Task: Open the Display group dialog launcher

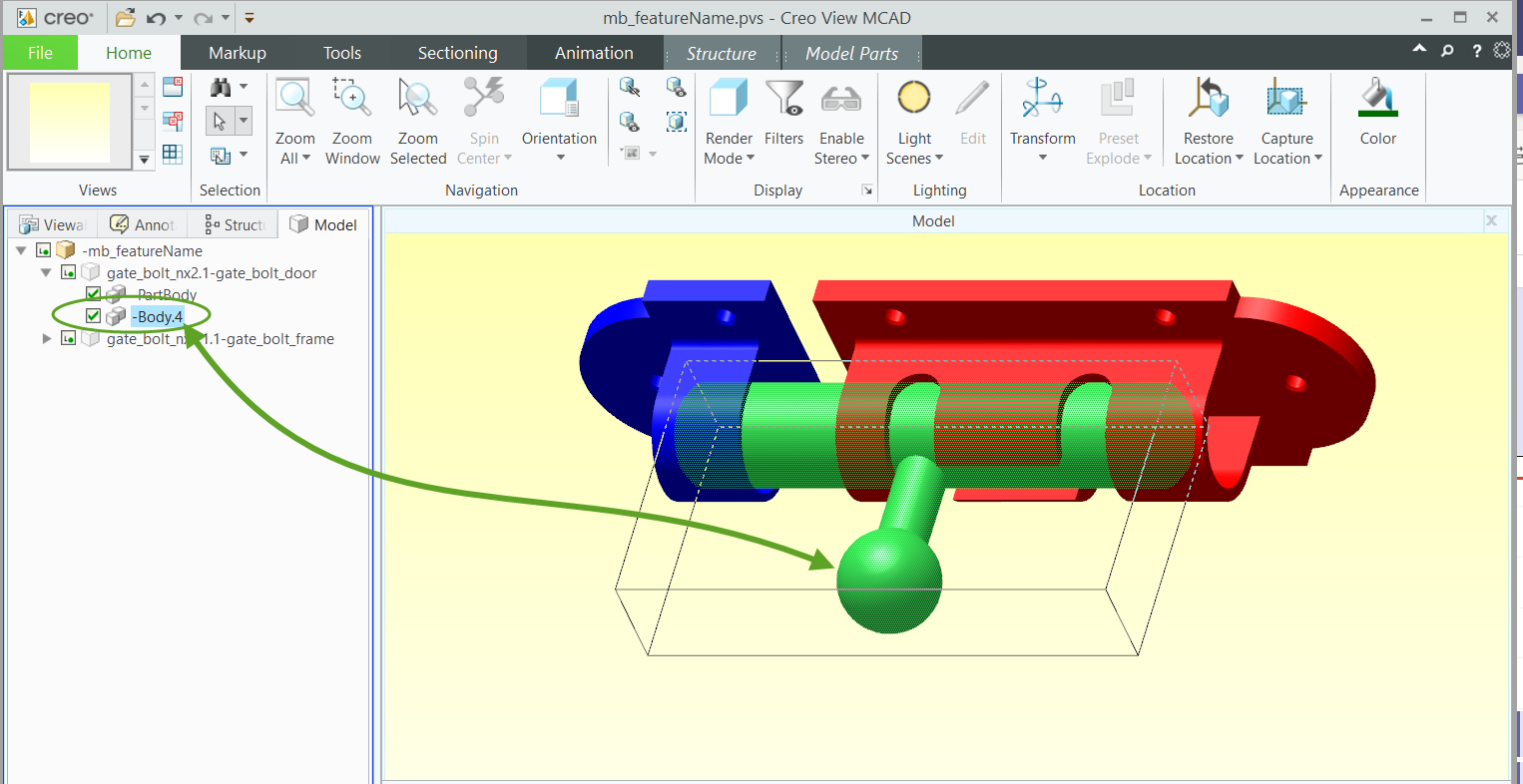Action: pyautogui.click(x=867, y=190)
